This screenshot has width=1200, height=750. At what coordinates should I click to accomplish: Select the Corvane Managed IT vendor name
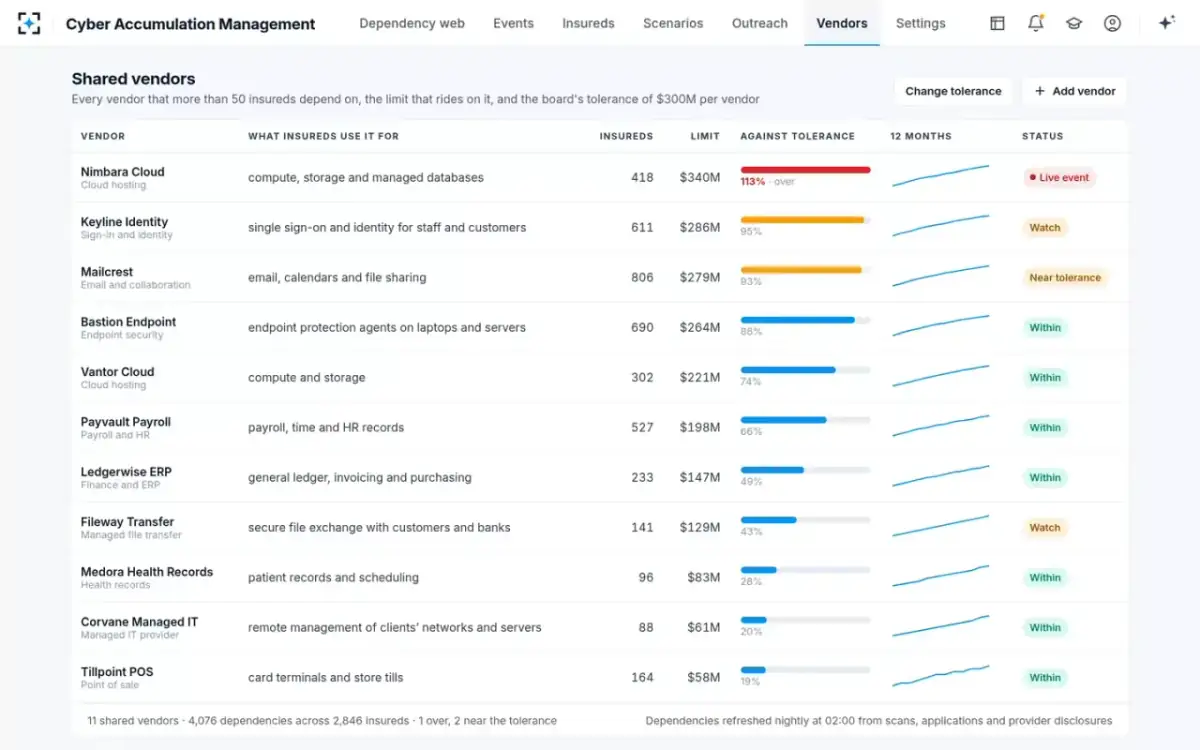click(x=139, y=622)
